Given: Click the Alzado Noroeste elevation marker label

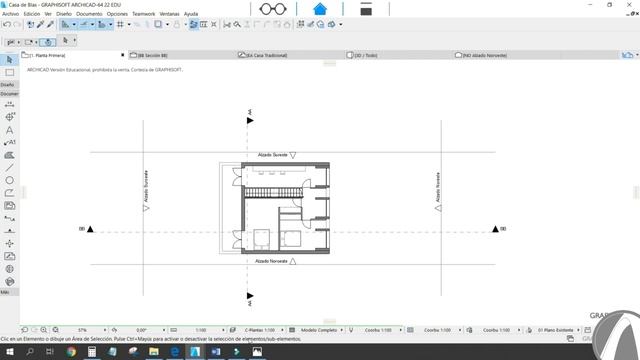Looking at the screenshot, I should (x=271, y=261).
